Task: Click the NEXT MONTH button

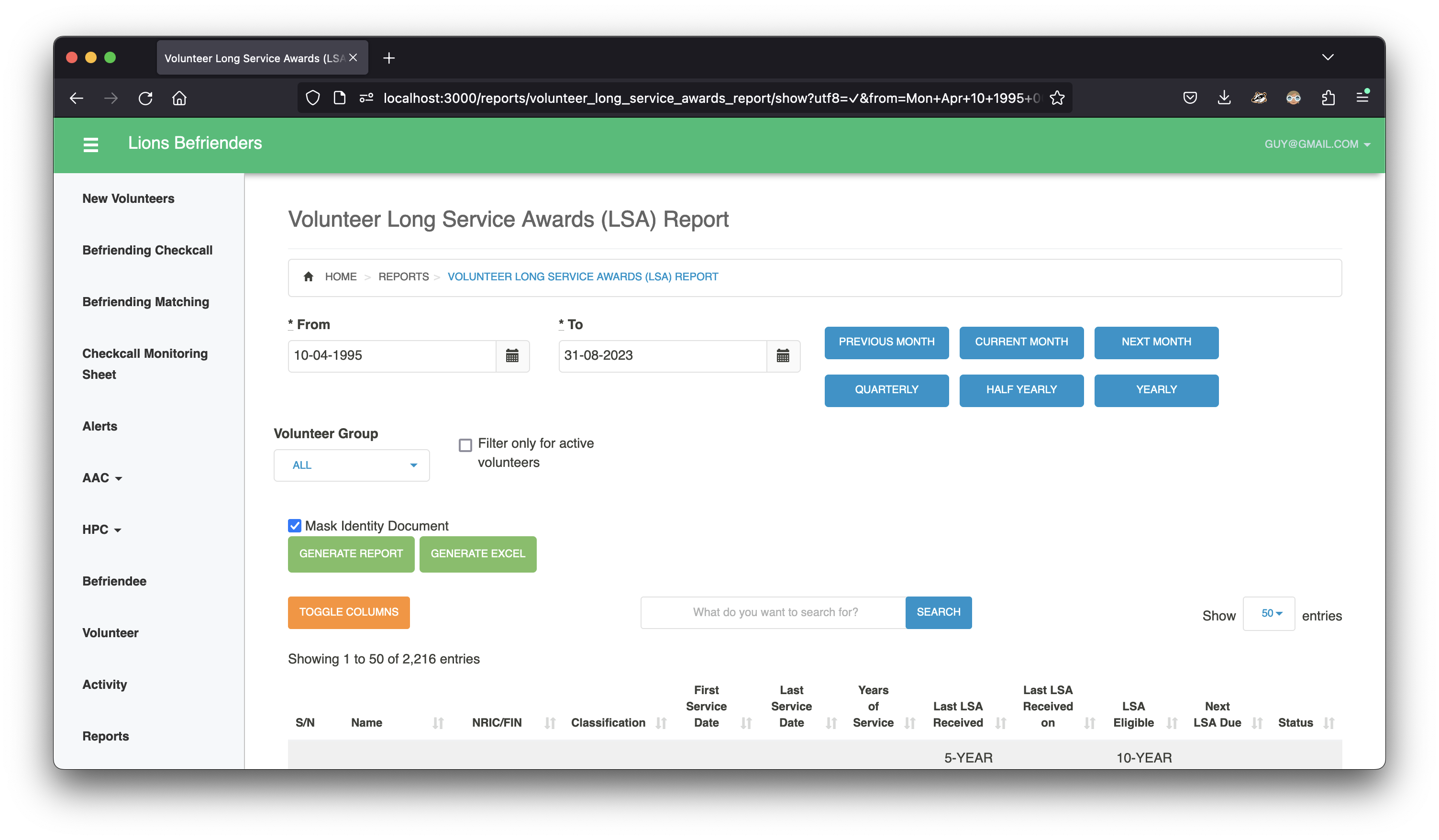Action: pos(1156,343)
